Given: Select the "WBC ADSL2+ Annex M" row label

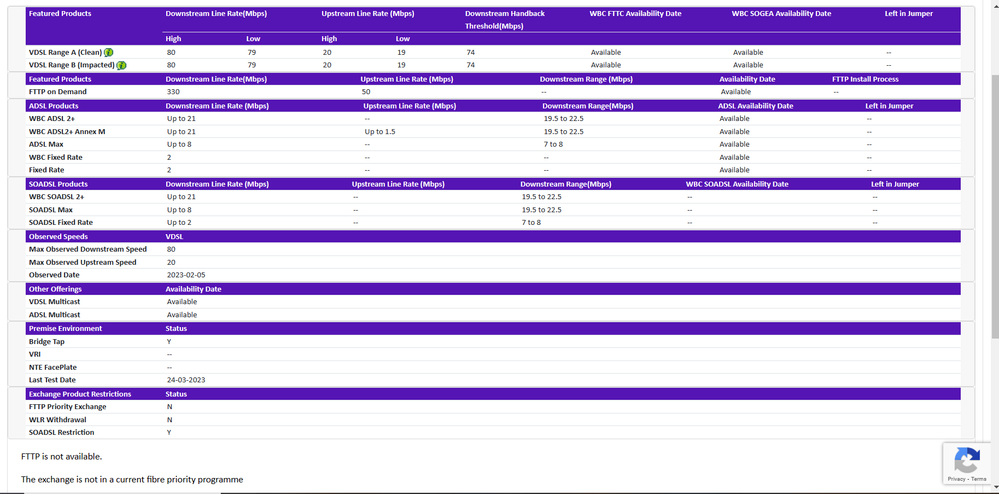Looking at the screenshot, I should click(67, 131).
